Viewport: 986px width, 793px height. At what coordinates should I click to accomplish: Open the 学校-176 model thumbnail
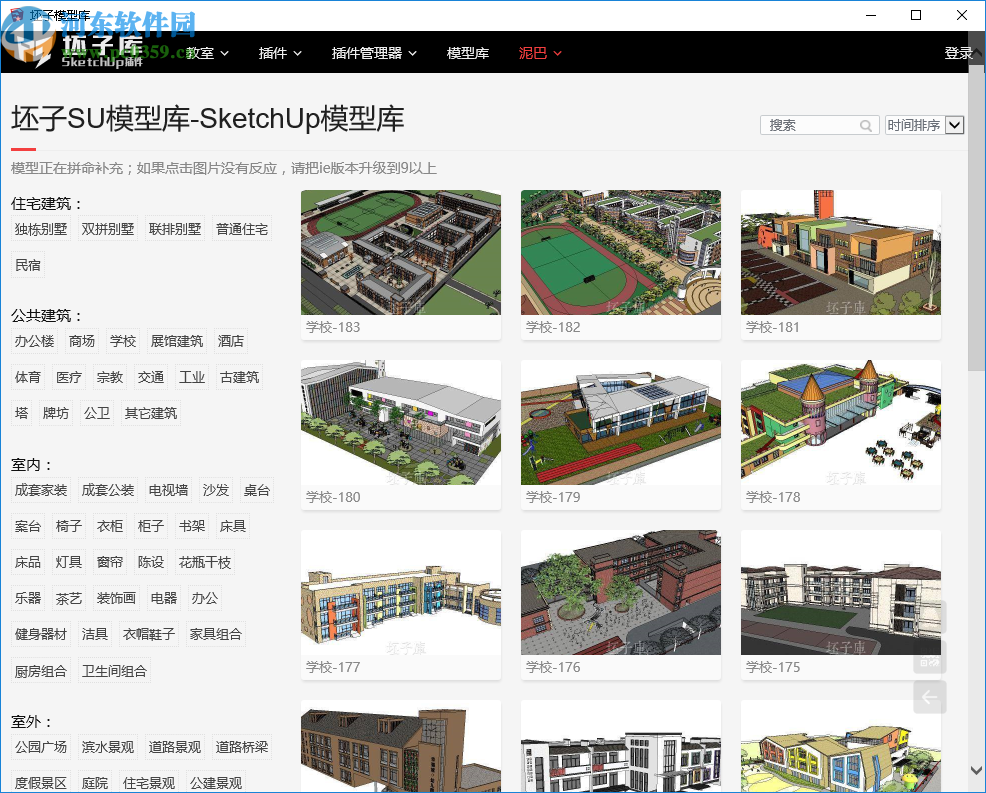pos(621,592)
